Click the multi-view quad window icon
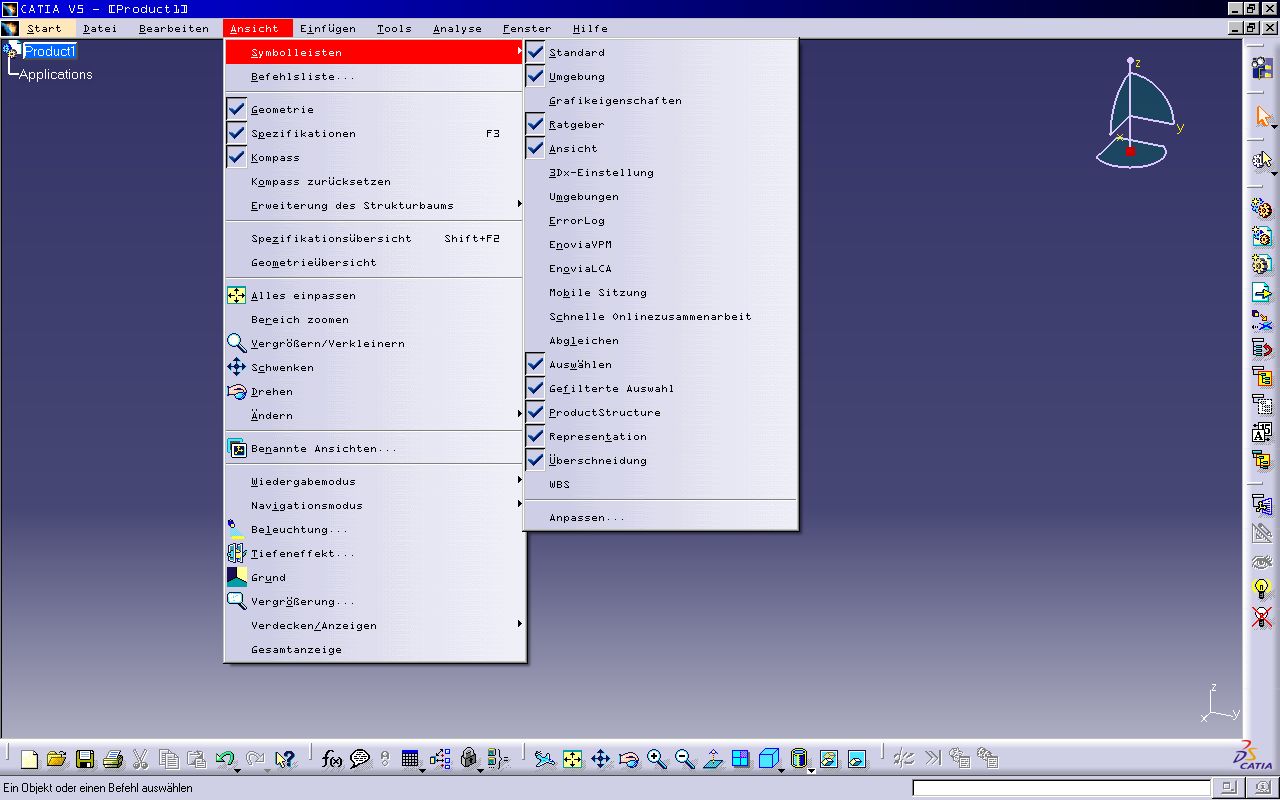 [740, 759]
